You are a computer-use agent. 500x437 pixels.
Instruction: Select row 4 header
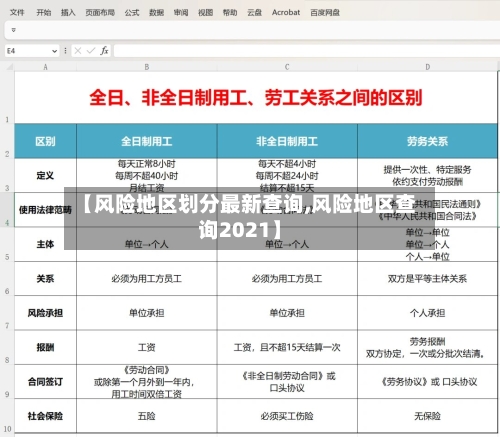coord(7,210)
